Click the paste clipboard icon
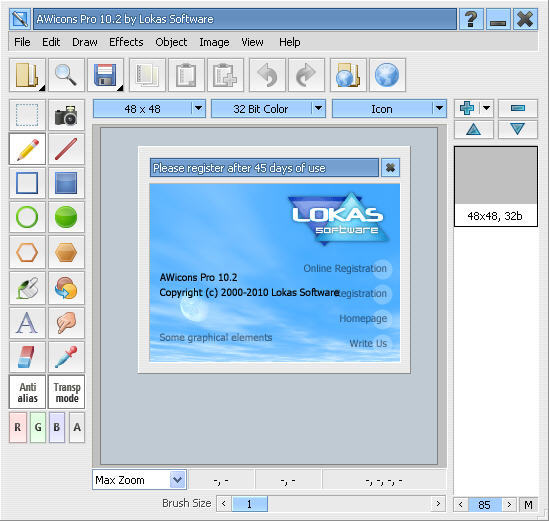Screen dimensions: 549x521 (x=186, y=75)
